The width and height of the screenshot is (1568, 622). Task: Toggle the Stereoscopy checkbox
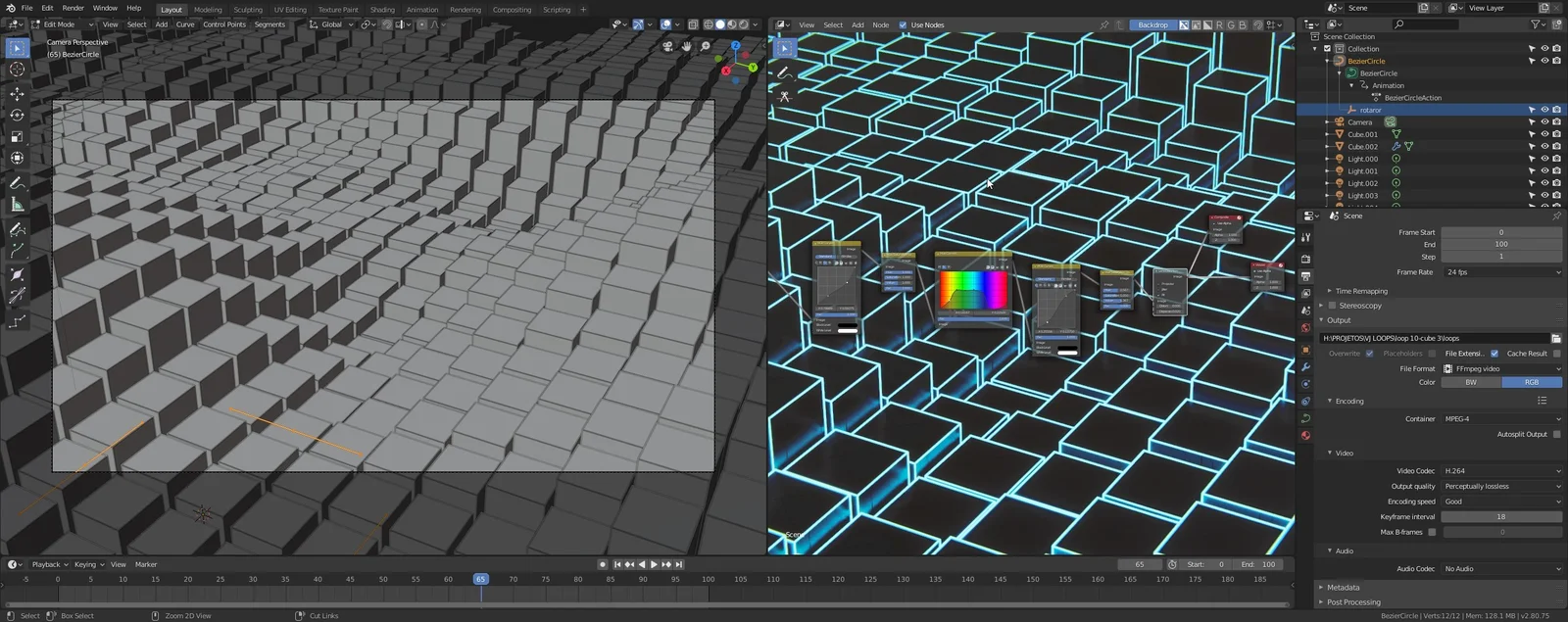pos(1332,306)
